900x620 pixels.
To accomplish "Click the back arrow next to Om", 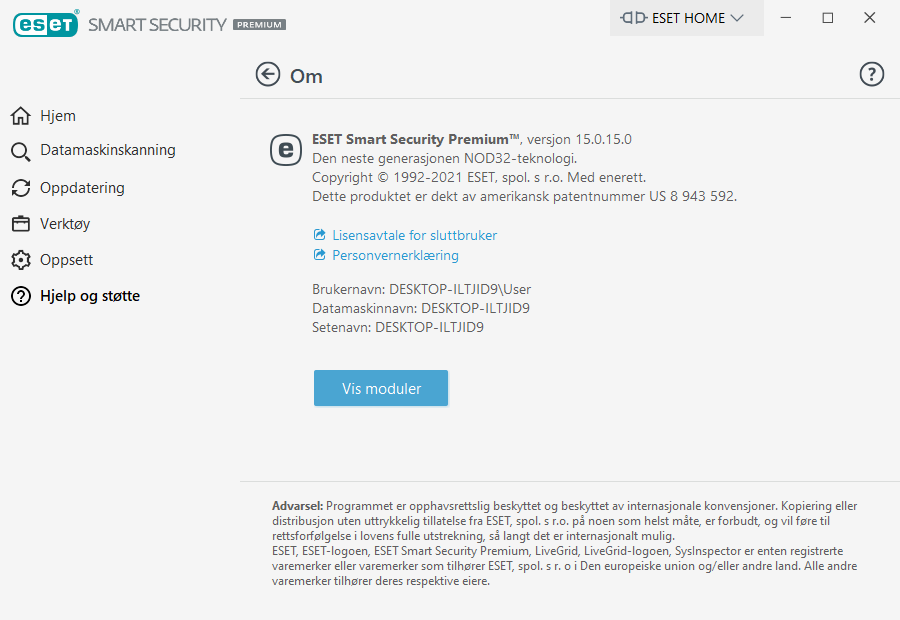I will click(x=267, y=75).
